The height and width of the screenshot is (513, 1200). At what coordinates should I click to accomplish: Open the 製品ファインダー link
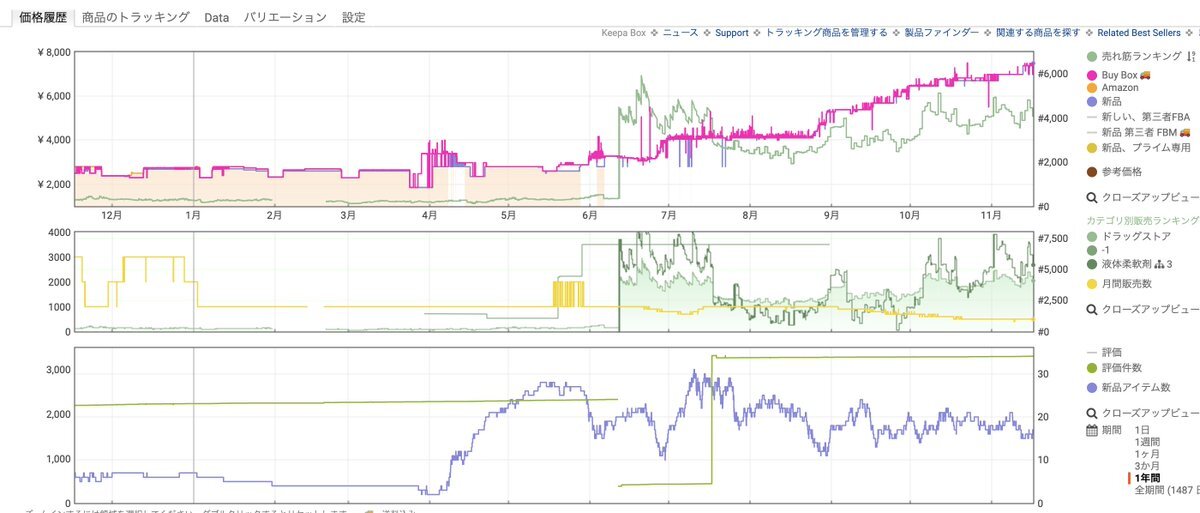(942, 33)
